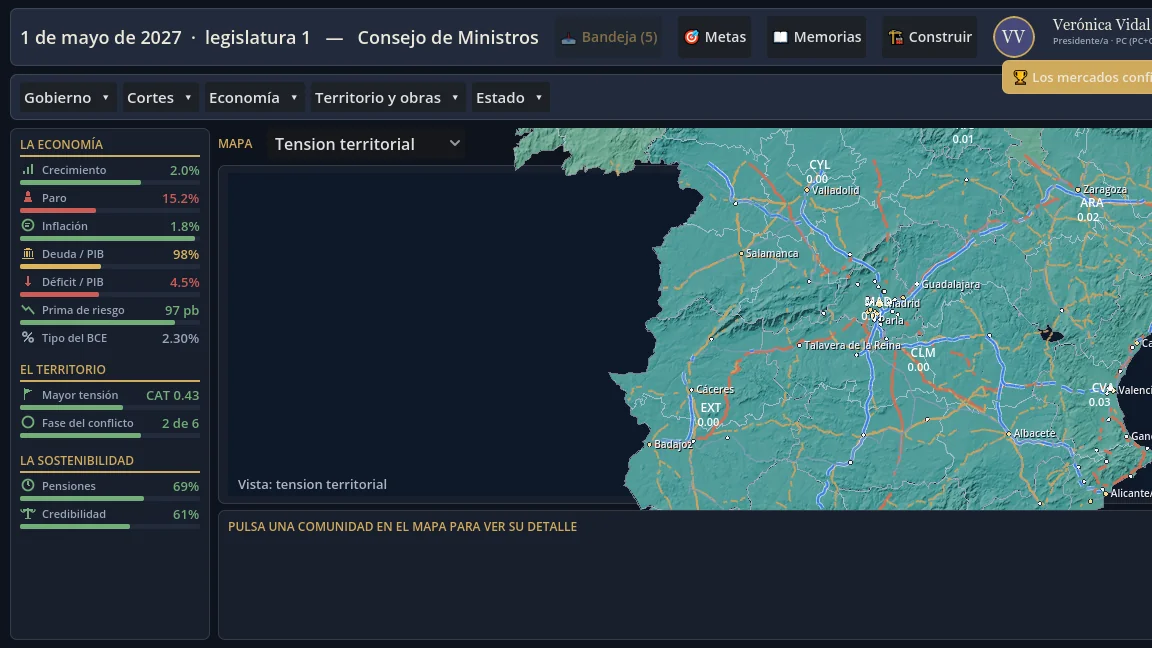Click the Albacete city label
This screenshot has height=648, width=1152.
[1034, 433]
